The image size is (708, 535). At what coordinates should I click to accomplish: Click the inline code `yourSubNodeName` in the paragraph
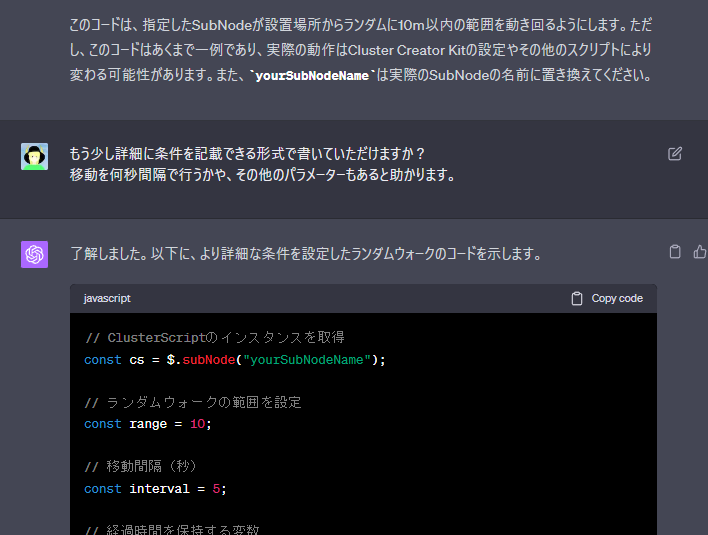pyautogui.click(x=312, y=75)
